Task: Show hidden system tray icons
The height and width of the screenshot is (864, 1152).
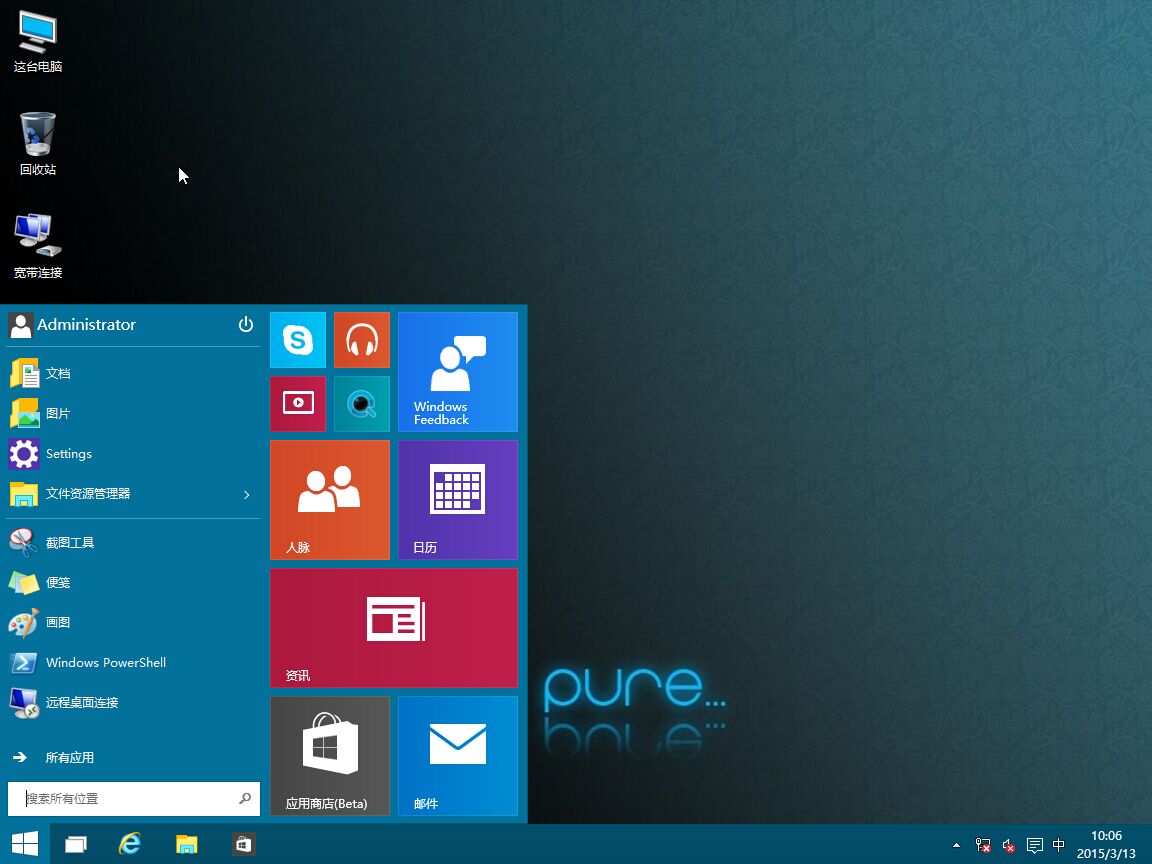Action: point(956,845)
